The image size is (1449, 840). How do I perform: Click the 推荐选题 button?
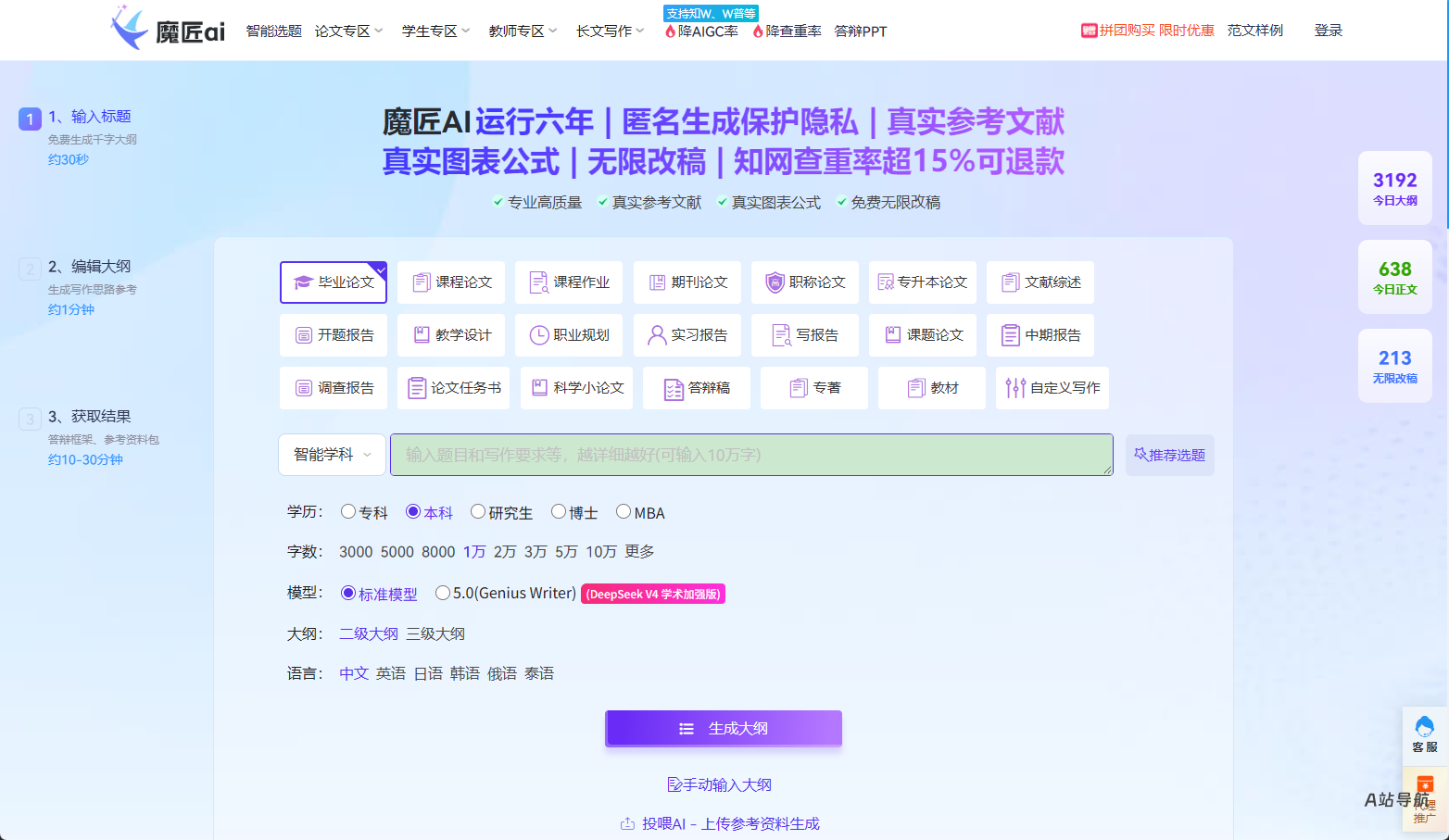[1169, 455]
